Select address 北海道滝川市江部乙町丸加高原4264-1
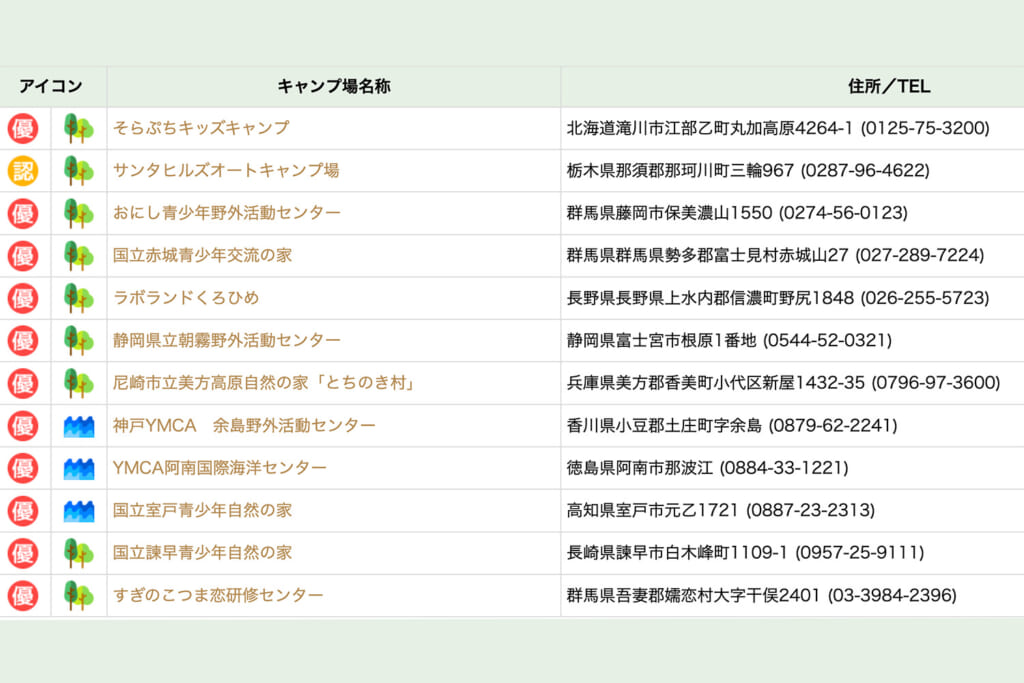 (710, 128)
